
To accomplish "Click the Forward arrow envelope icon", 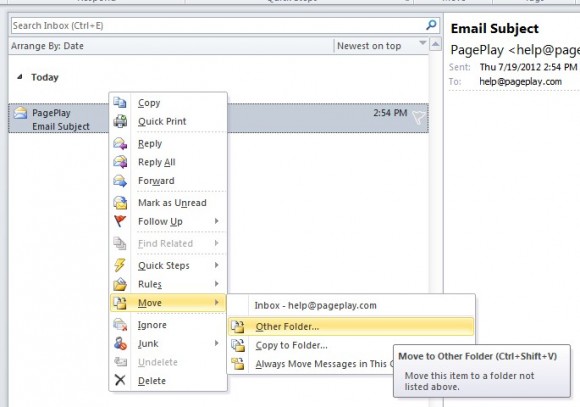I will click(x=120, y=180).
